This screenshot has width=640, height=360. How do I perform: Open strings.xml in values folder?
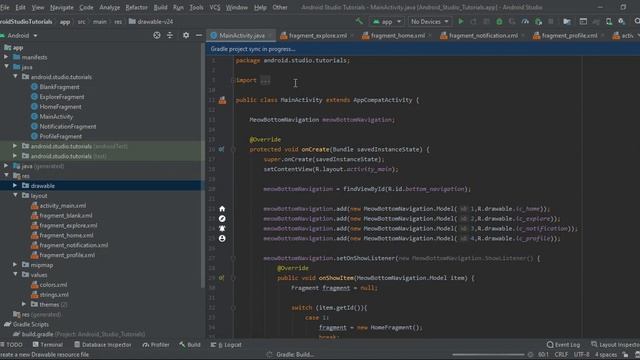[x=54, y=295]
